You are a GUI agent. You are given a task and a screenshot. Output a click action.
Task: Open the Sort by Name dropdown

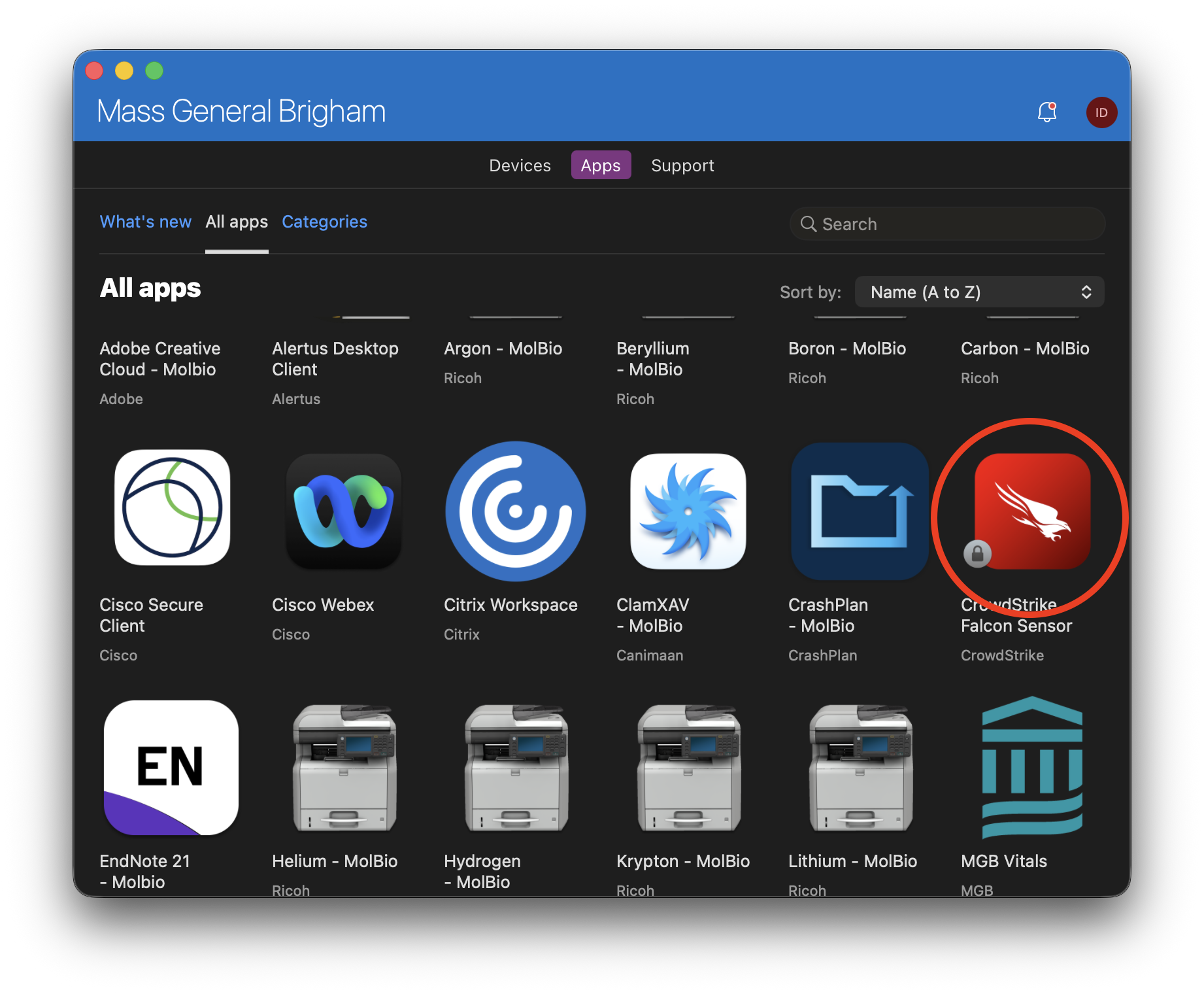[979, 292]
